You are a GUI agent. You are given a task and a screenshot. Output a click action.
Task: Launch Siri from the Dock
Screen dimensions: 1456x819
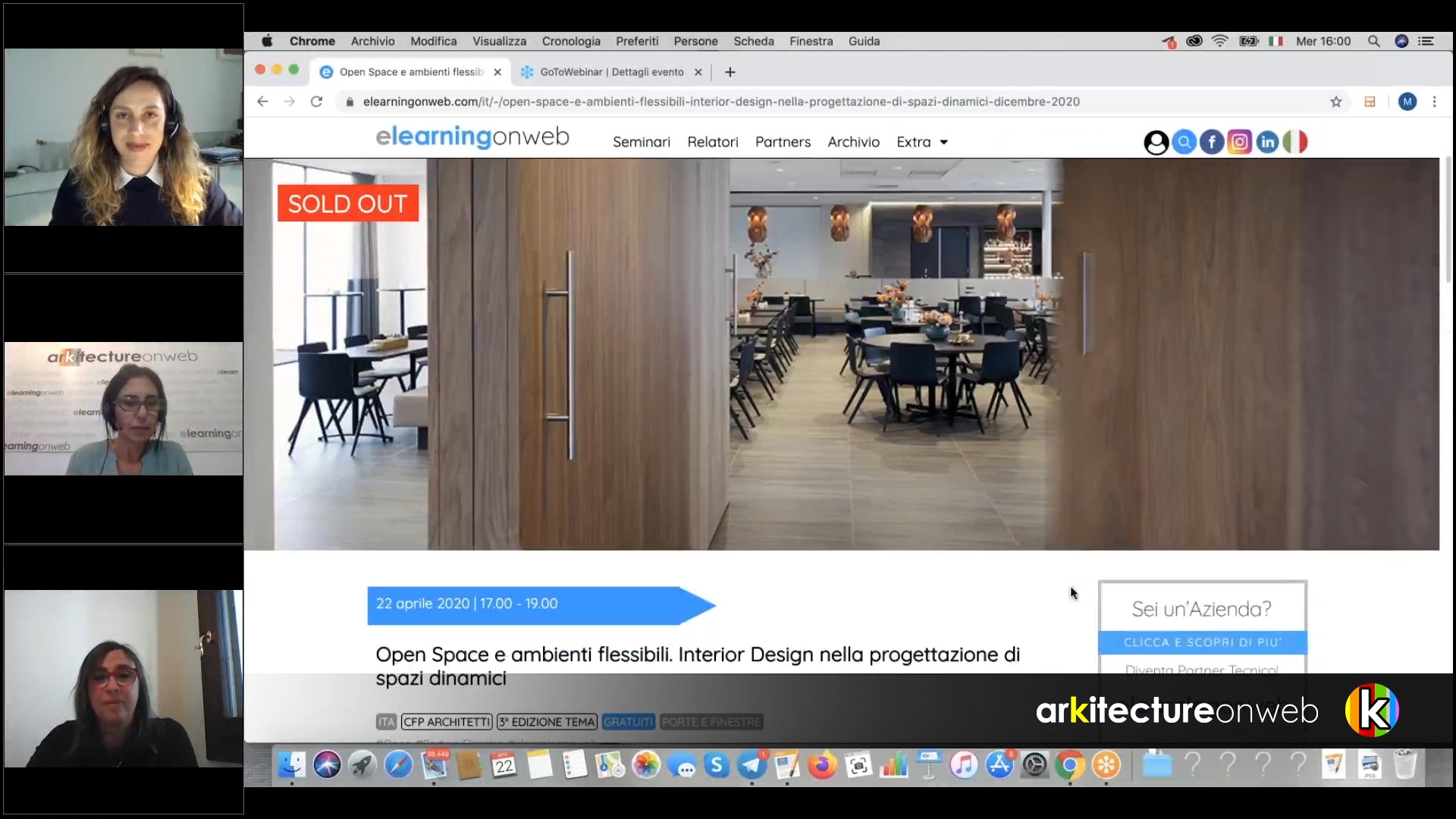click(327, 765)
